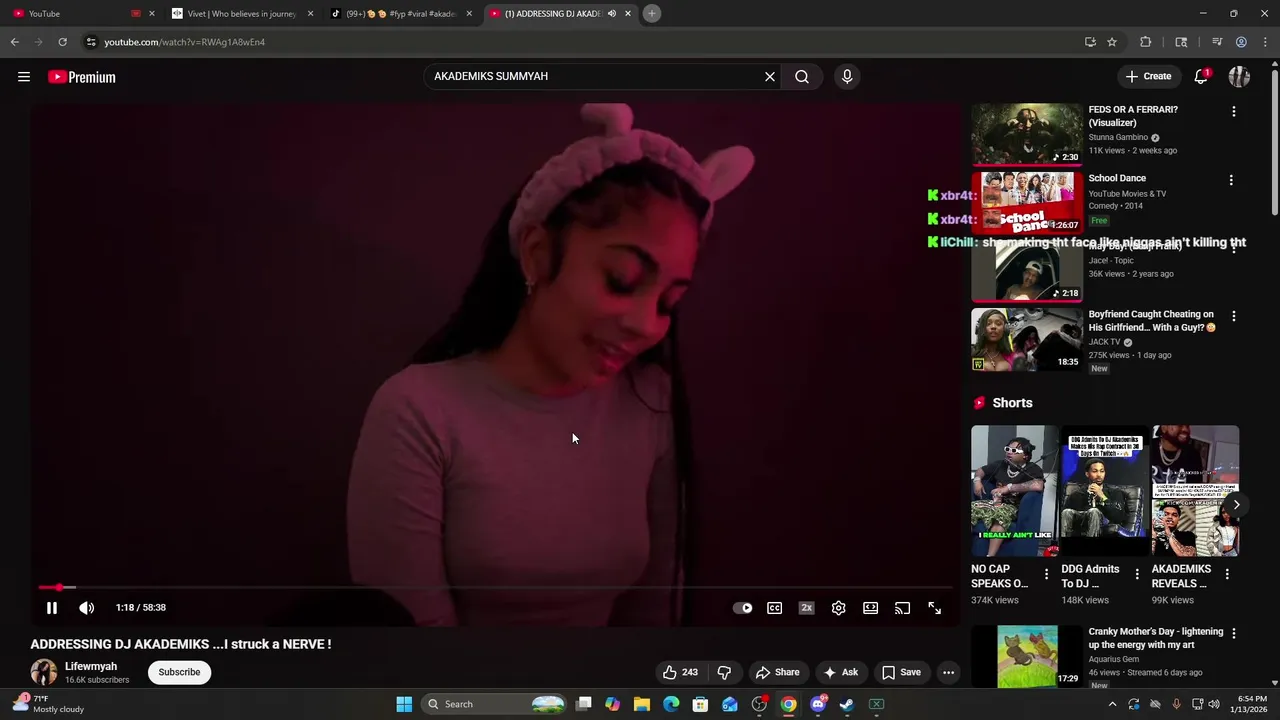Open the School Dance movie thumbnail
The image size is (1280, 720).
coord(1027,202)
